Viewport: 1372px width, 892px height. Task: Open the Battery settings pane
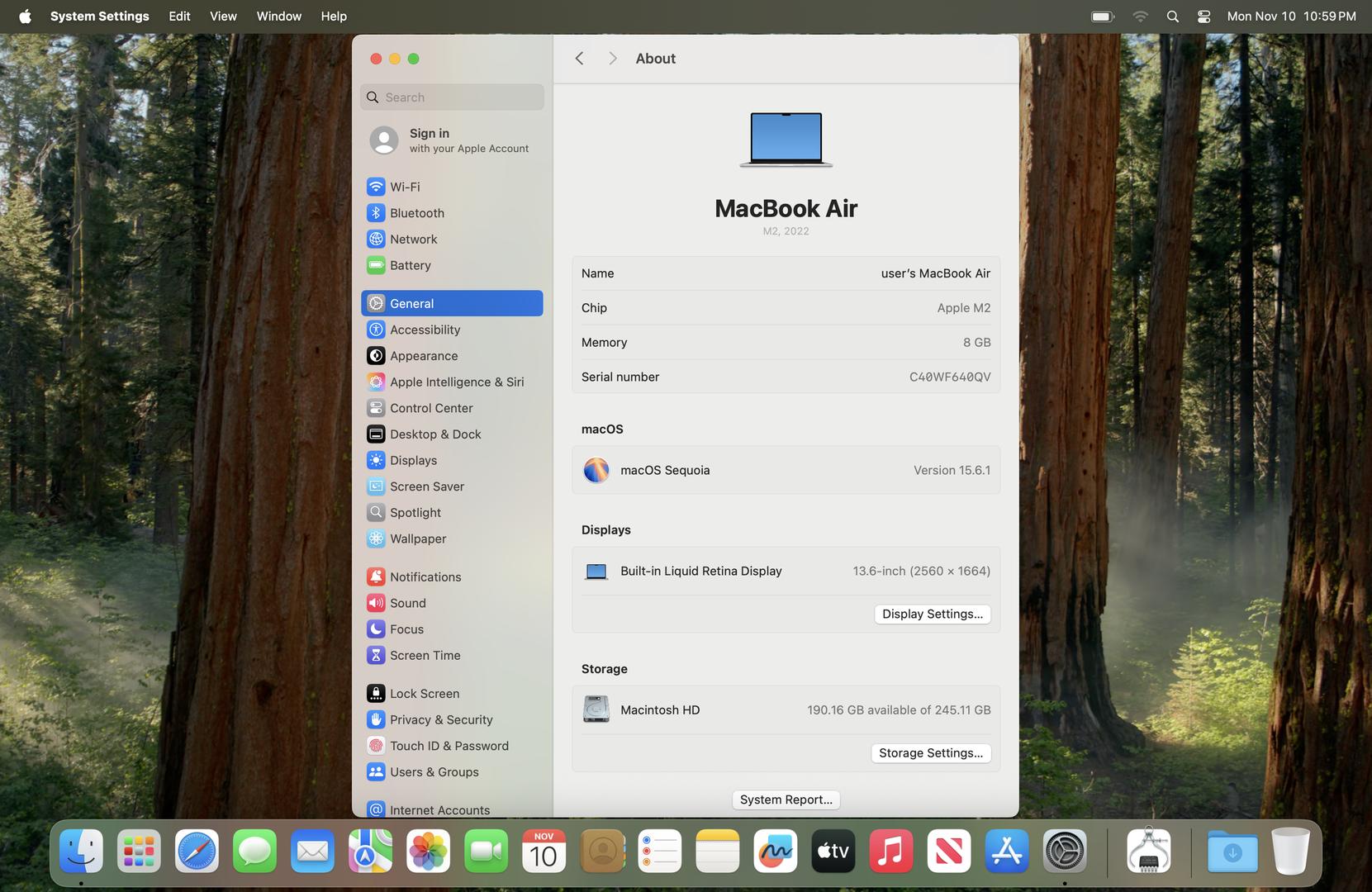coord(410,265)
